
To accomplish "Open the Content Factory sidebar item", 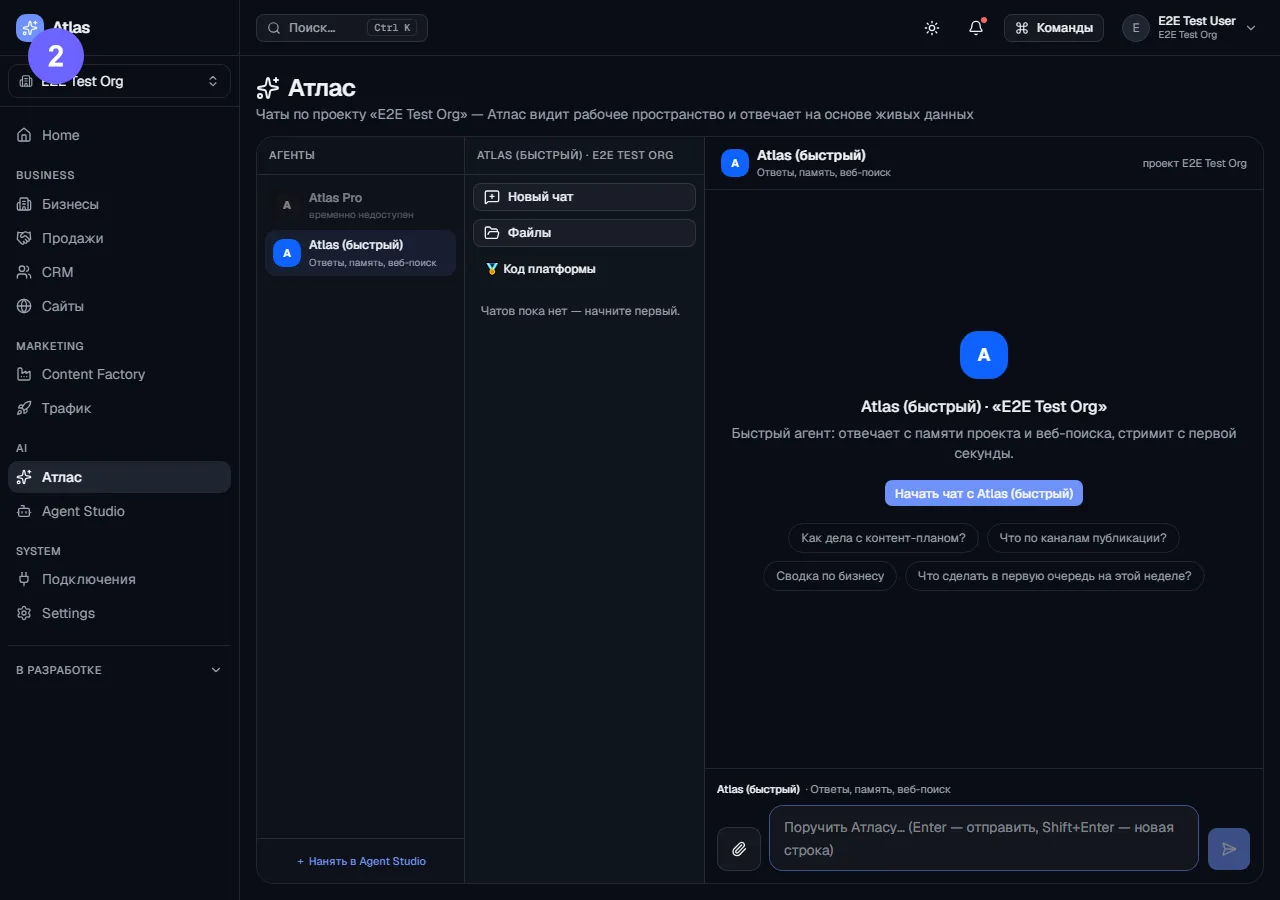I will pyautogui.click(x=119, y=374).
